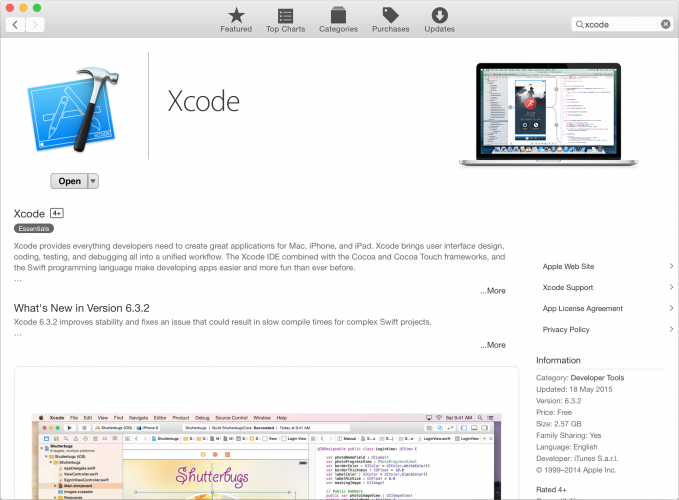Image resolution: width=679 pixels, height=500 pixels.
Task: Click the chevron next to Xcode Support
Action: 671,287
